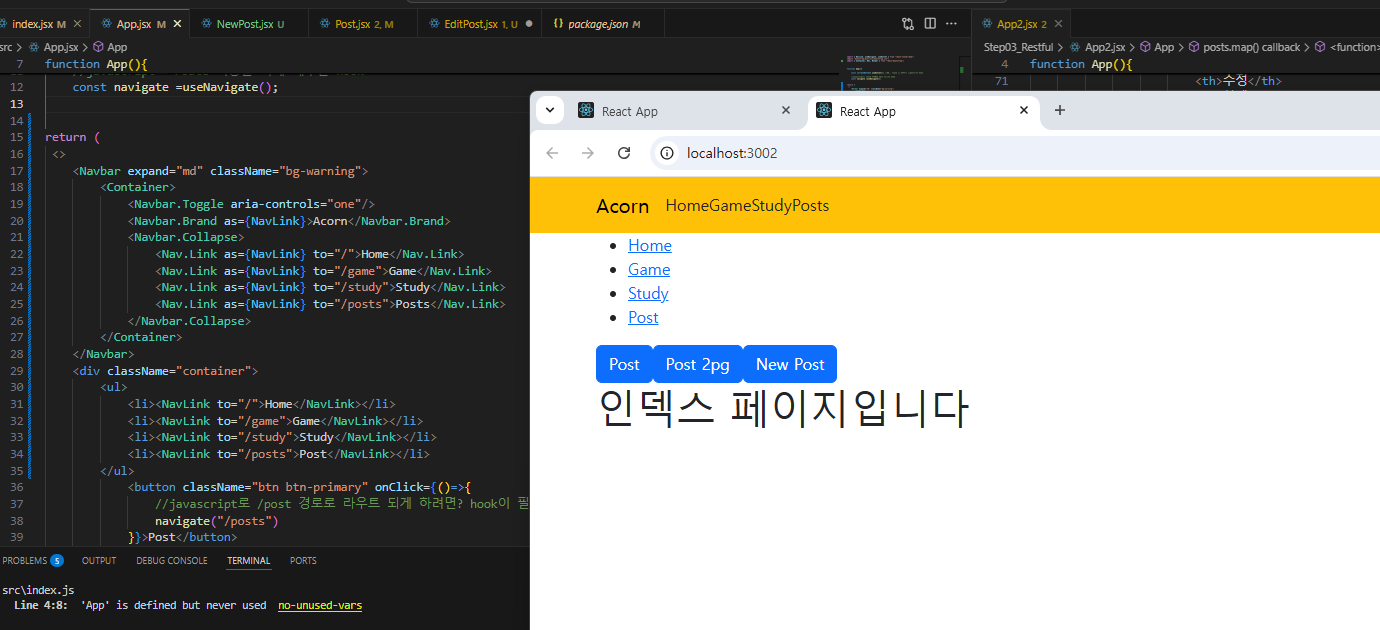Click the Acorn brand in the navbar
Screen dimensions: 1380x630
pos(622,206)
